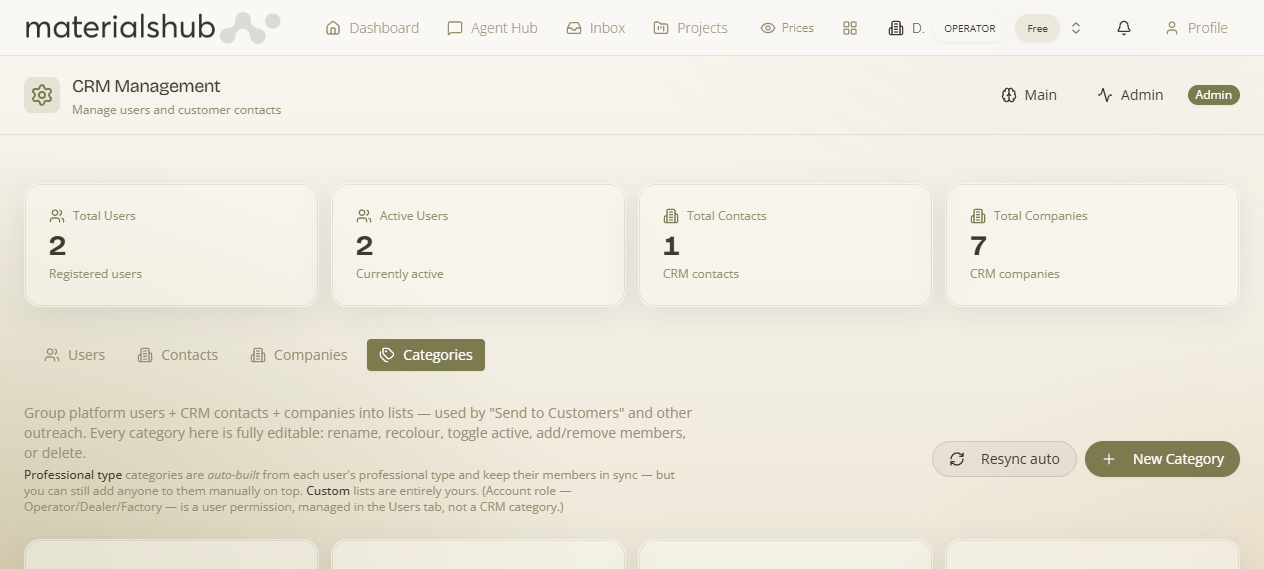Open the apps grid icon

tap(850, 28)
